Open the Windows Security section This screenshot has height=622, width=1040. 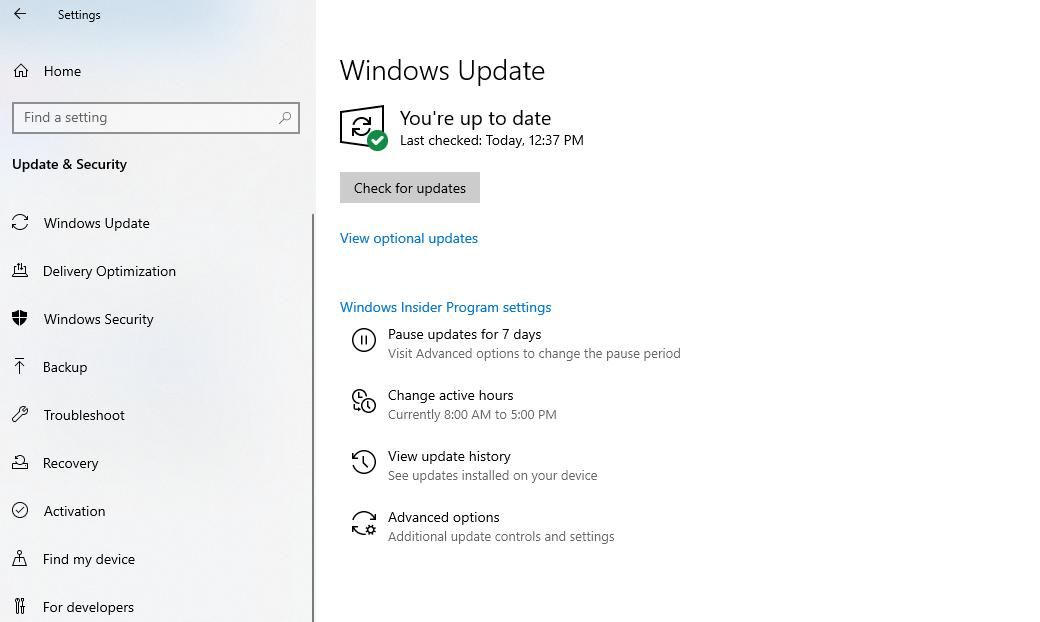pos(98,319)
